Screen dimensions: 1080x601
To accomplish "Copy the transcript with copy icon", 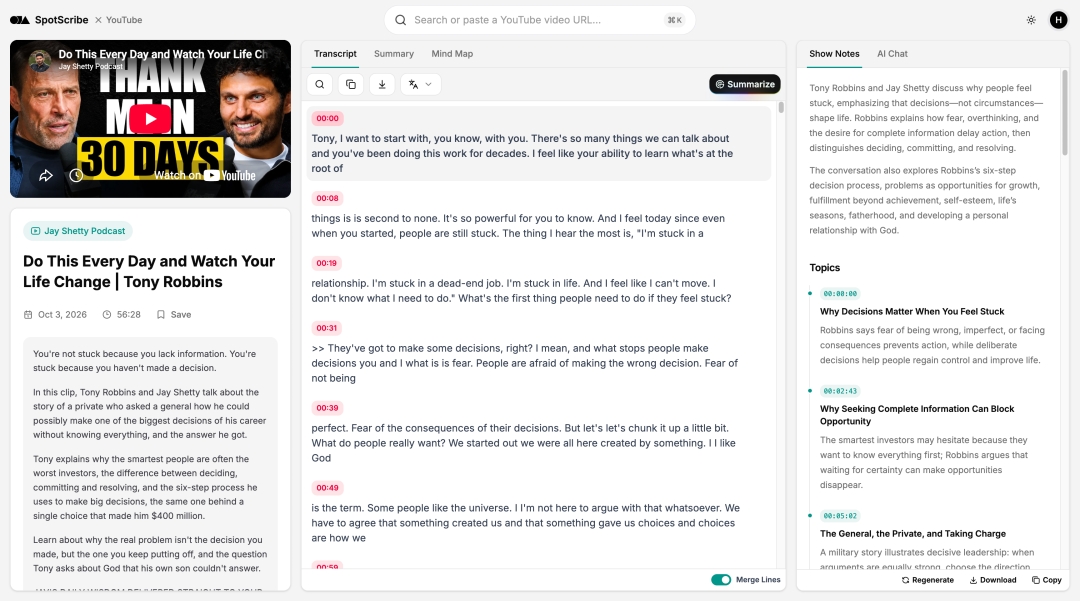I will 351,84.
